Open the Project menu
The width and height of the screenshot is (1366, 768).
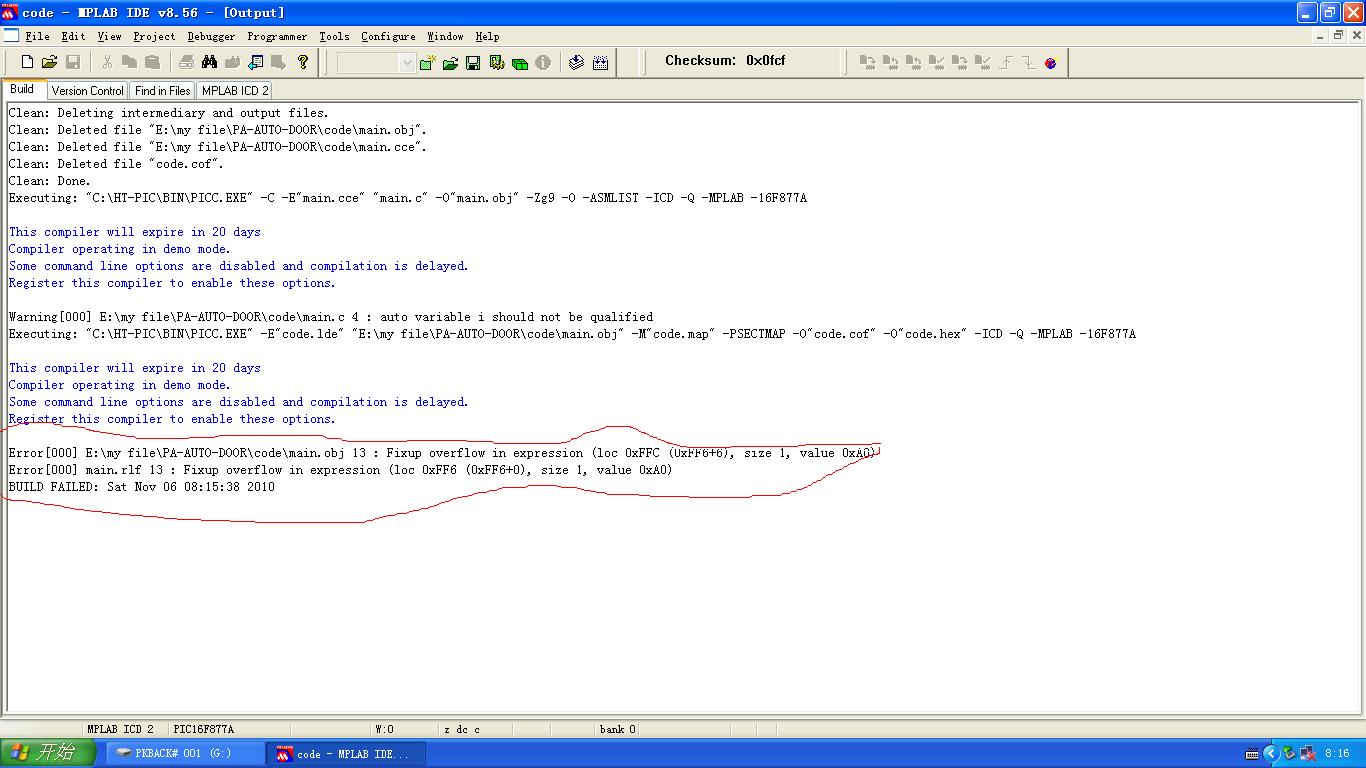154,36
